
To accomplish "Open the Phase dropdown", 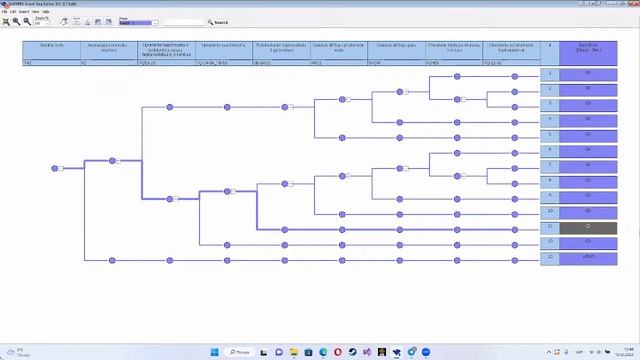I will (155, 23).
